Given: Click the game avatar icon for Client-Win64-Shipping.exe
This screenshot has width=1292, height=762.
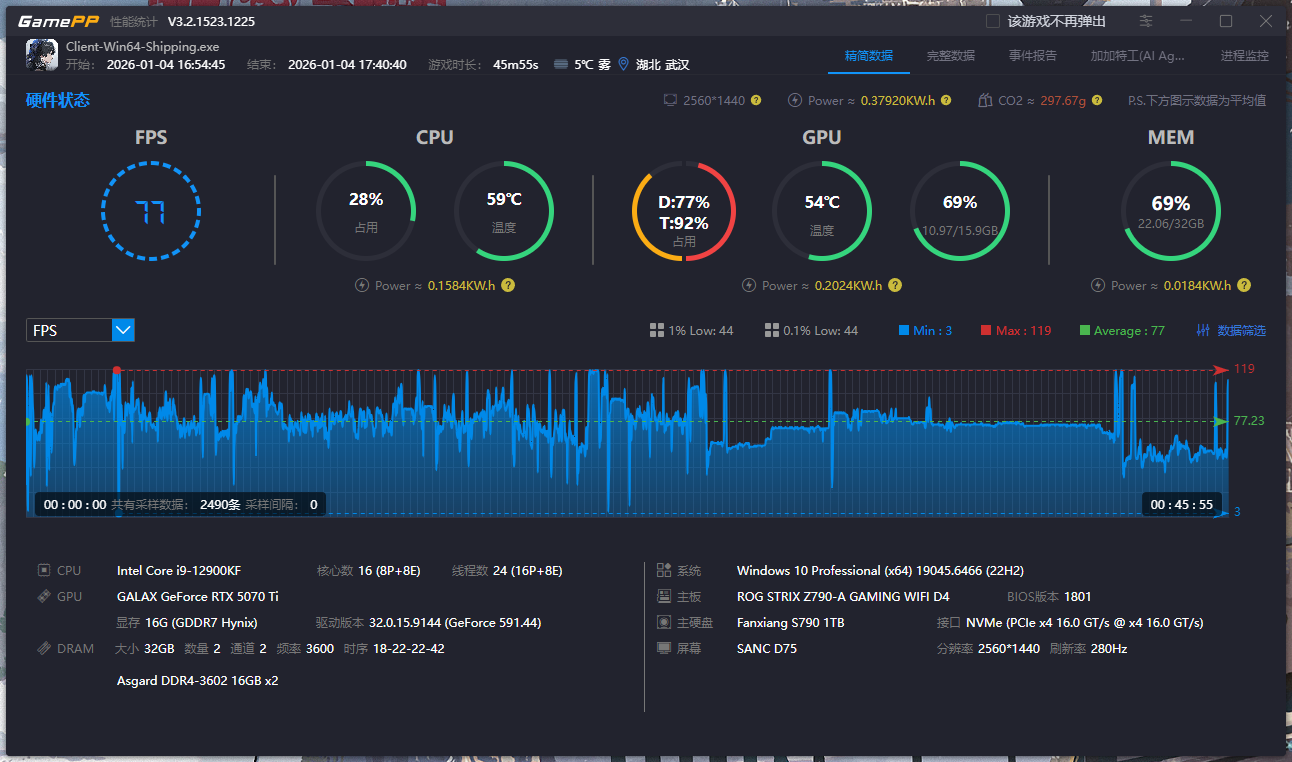Looking at the screenshot, I should coord(42,55).
